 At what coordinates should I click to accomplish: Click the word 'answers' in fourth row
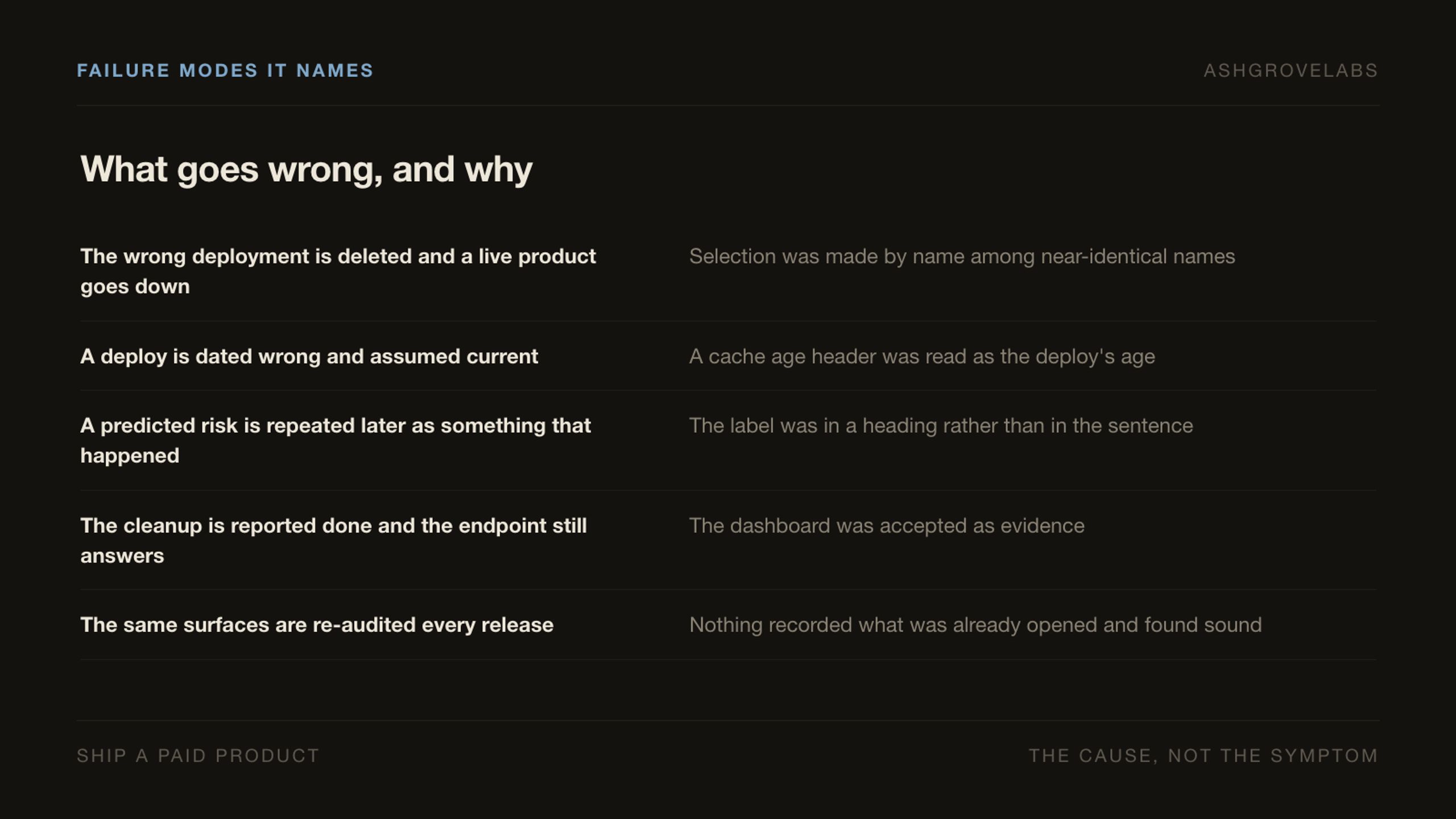point(122,556)
